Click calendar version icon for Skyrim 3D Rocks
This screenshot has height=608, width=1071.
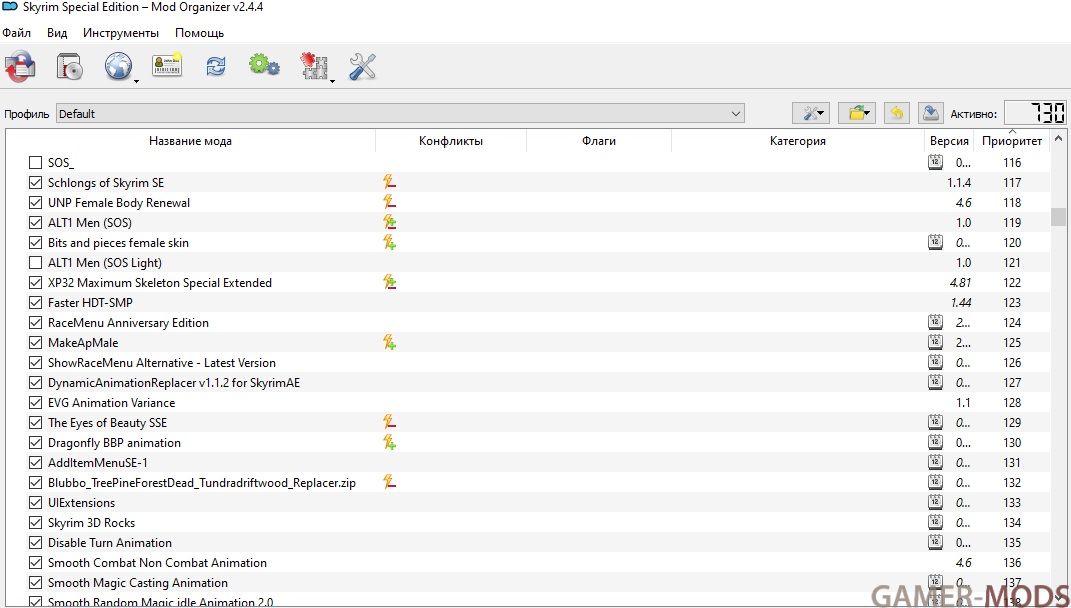tap(935, 522)
